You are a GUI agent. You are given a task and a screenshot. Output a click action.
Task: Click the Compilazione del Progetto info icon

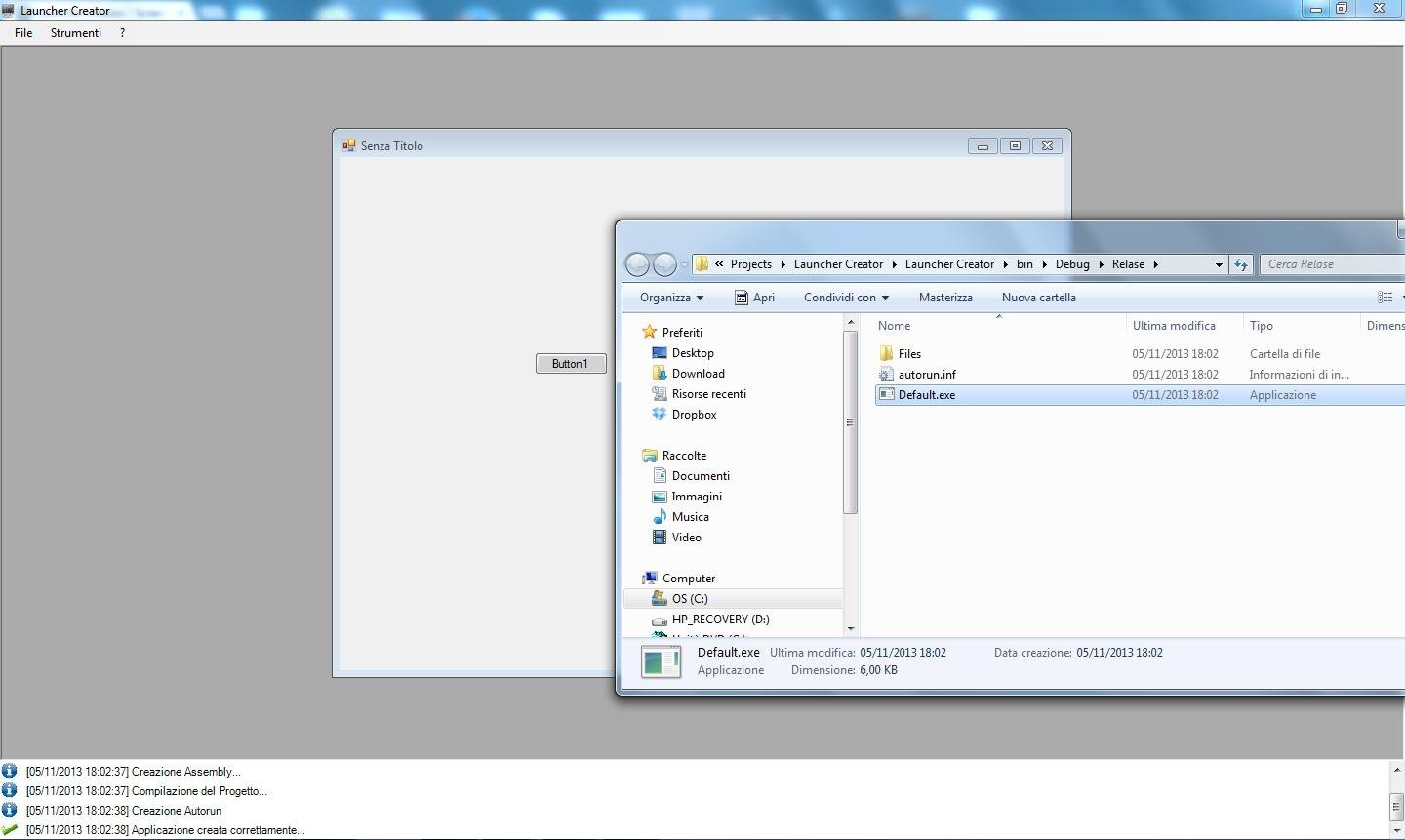coord(9,790)
